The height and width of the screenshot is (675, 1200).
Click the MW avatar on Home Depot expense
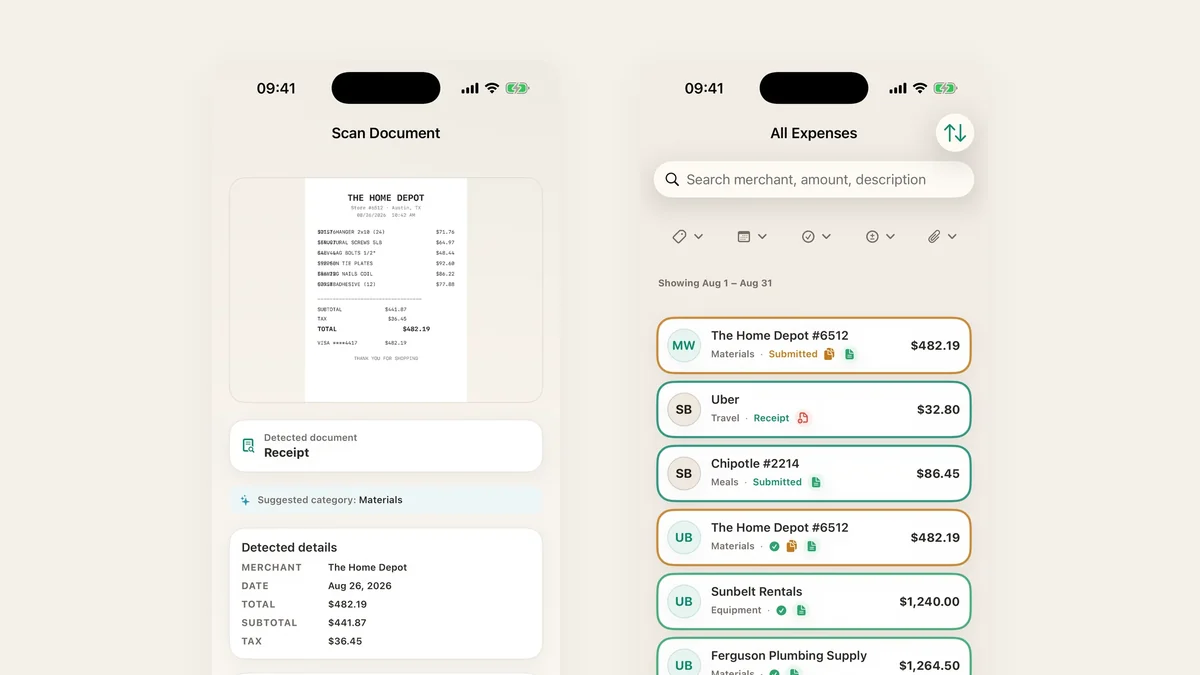click(x=684, y=346)
